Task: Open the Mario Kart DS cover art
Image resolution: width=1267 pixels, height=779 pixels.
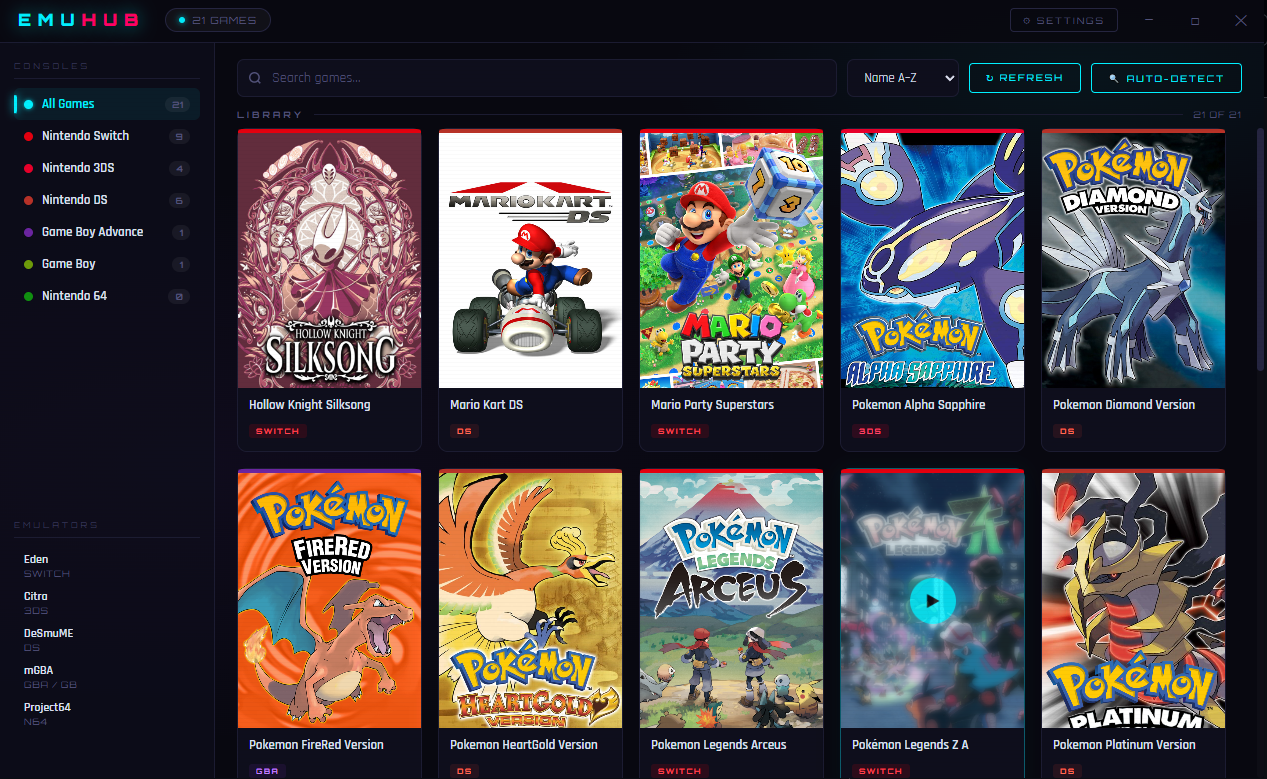Action: (530, 259)
